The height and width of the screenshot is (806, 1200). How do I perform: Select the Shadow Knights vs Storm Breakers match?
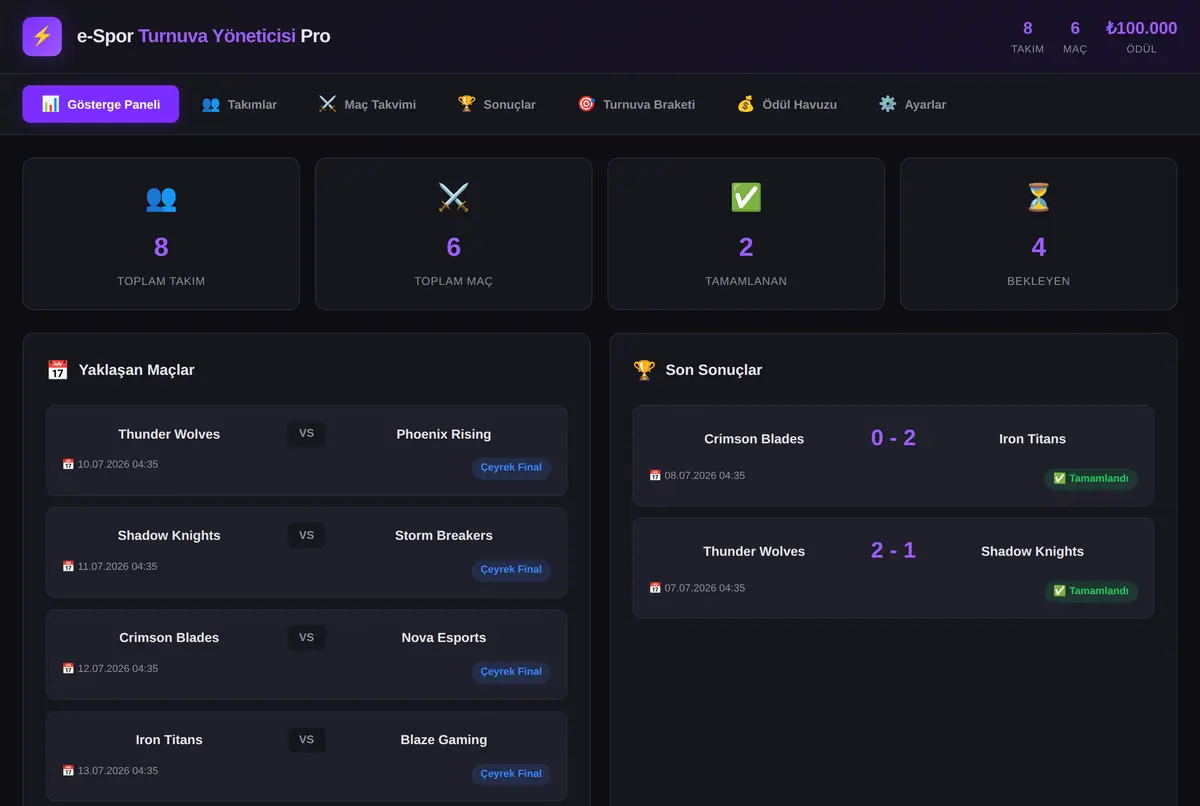coord(306,552)
